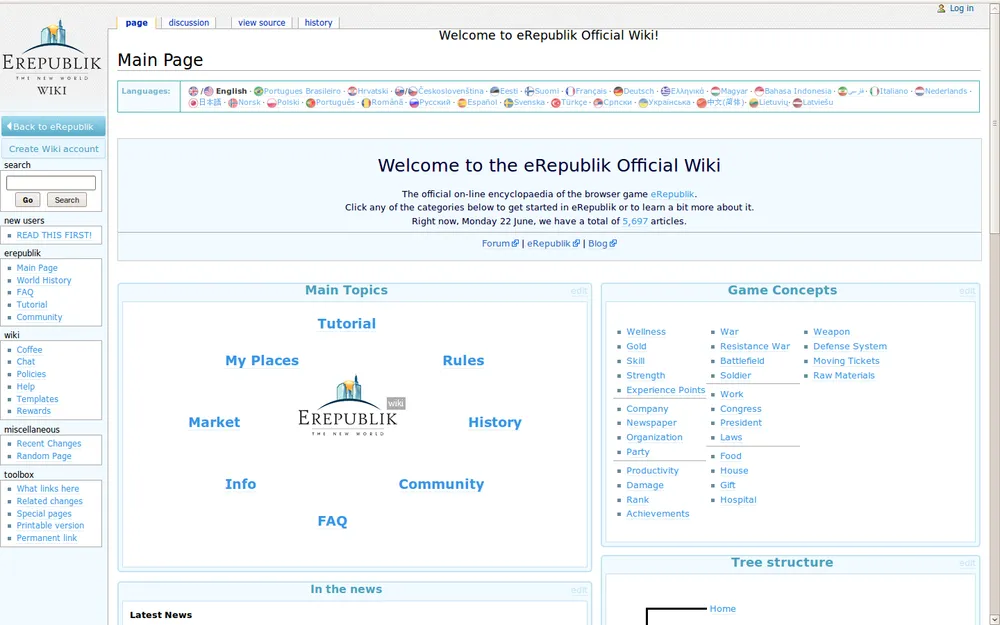Viewport: 1000px width, 625px height.
Task: Open Tutorial in Main Topics
Action: click(x=347, y=323)
